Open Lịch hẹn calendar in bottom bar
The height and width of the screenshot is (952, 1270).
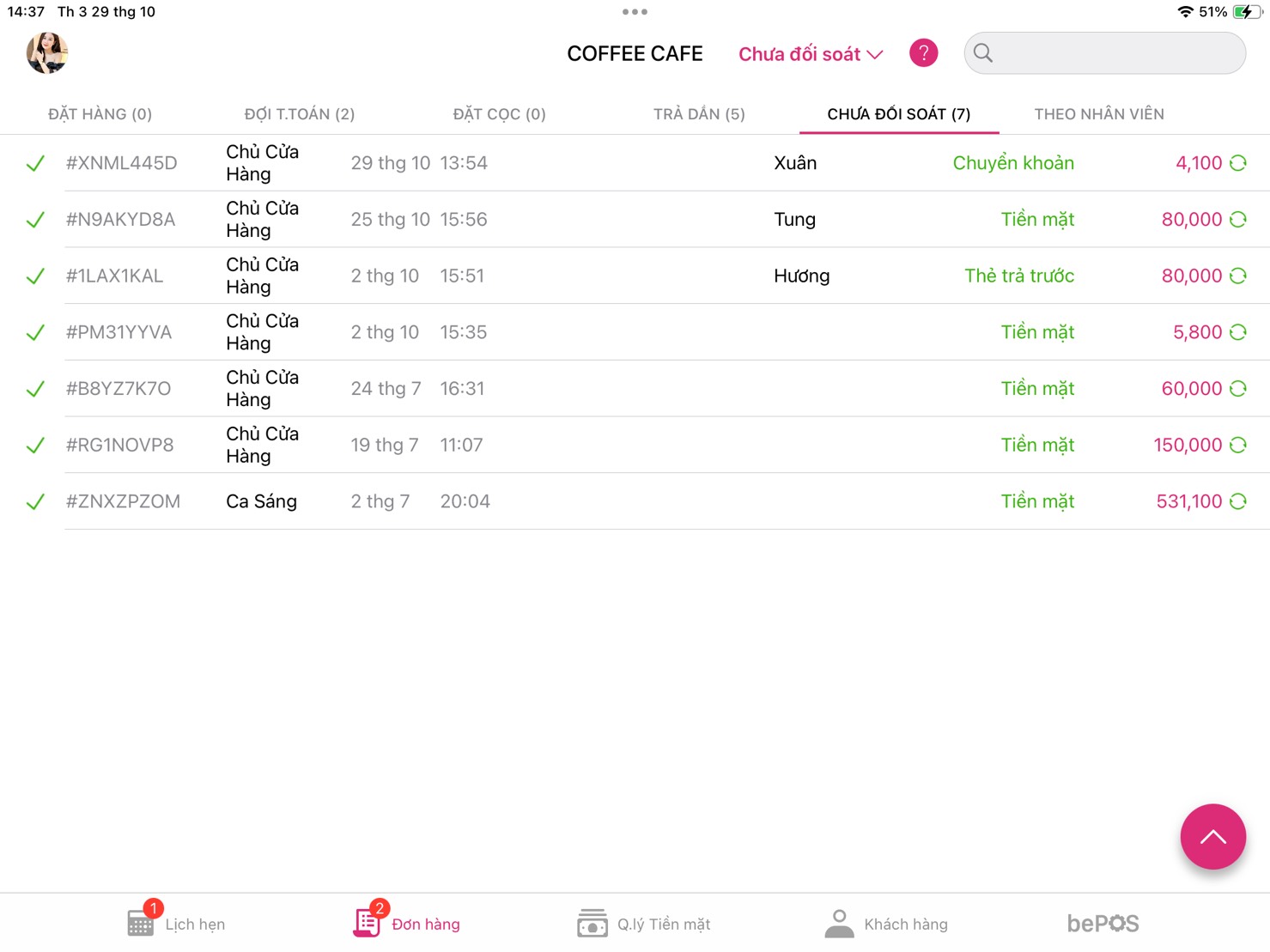[176, 924]
